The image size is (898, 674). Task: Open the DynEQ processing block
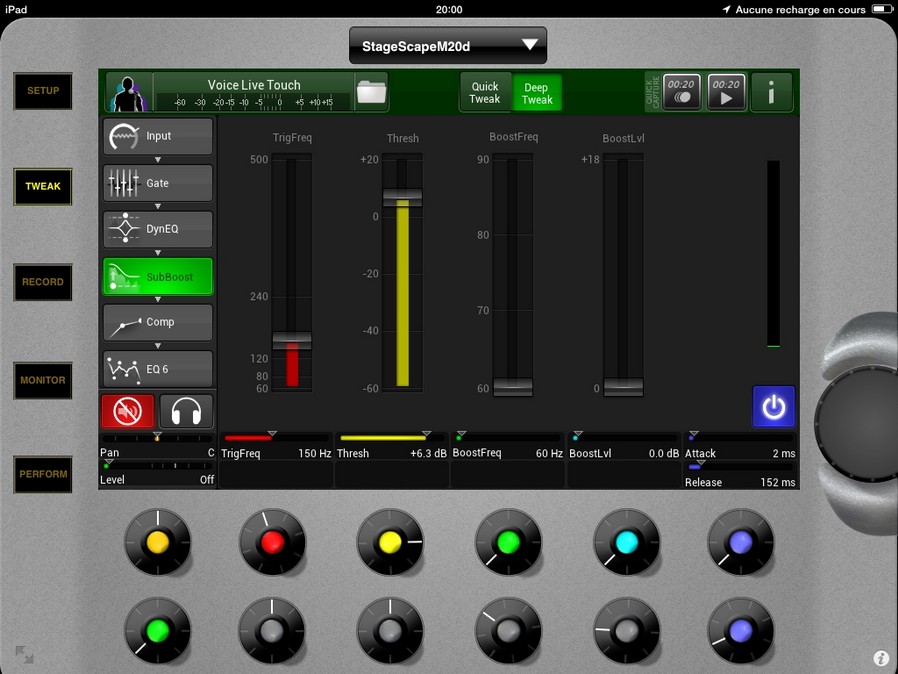(x=158, y=229)
